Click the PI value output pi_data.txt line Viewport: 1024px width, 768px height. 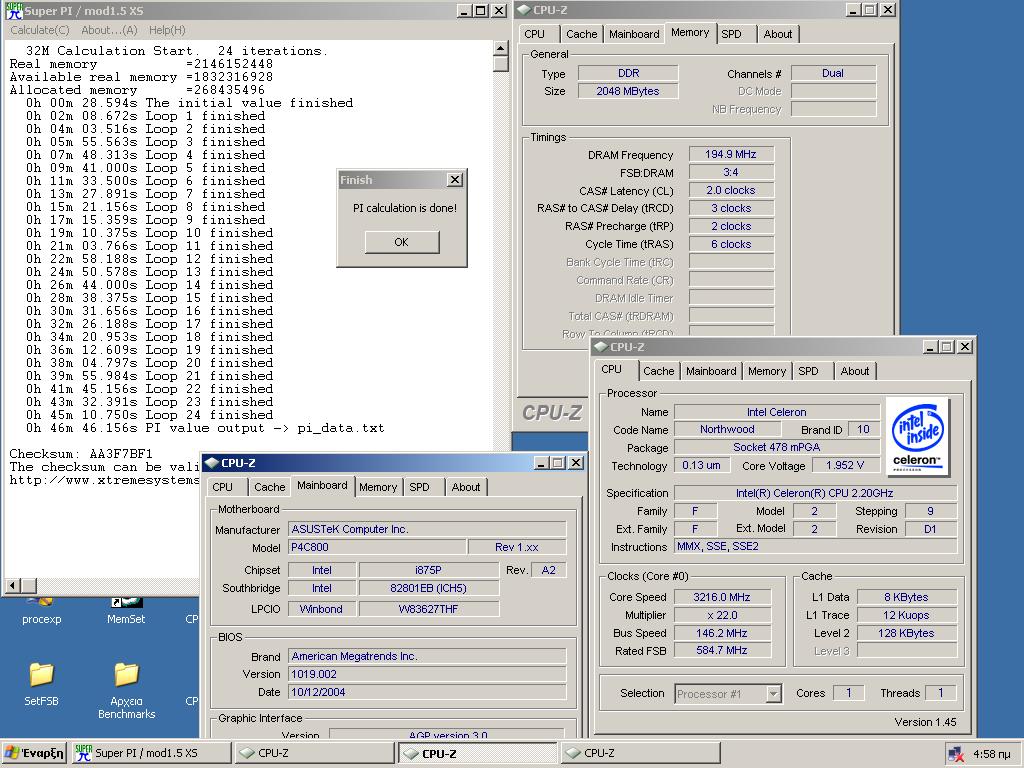[205, 428]
